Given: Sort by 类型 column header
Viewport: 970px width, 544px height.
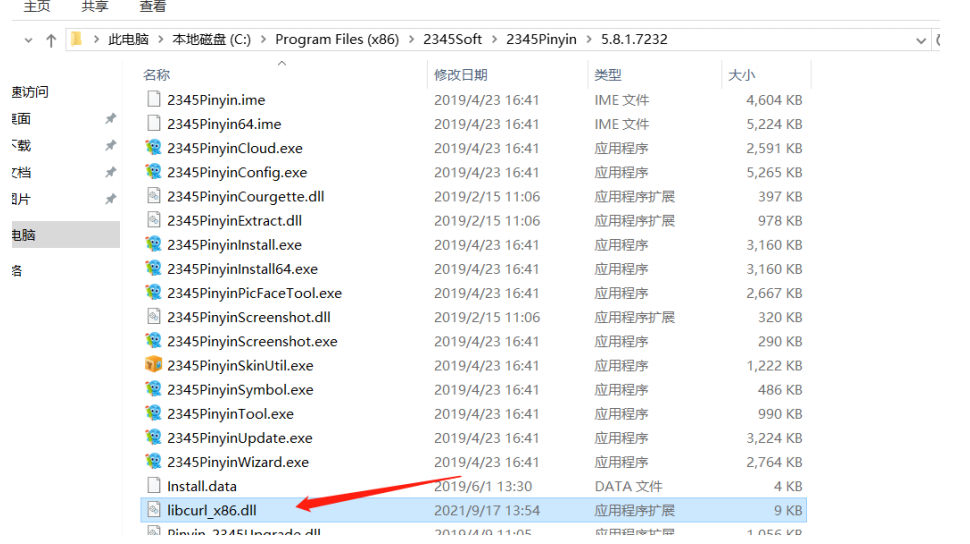Looking at the screenshot, I should [x=607, y=75].
